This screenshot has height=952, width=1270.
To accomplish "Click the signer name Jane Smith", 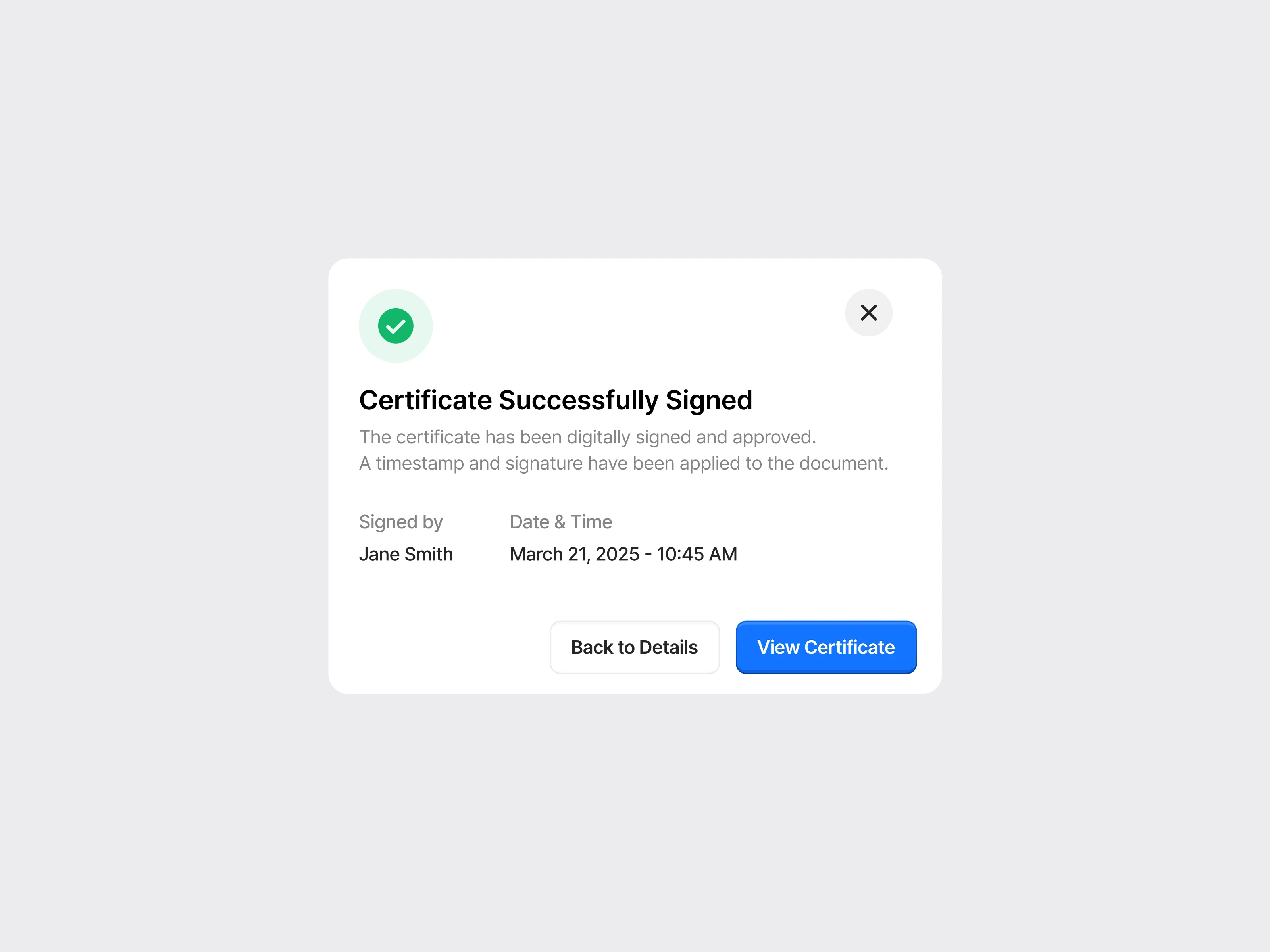I will coord(406,554).
